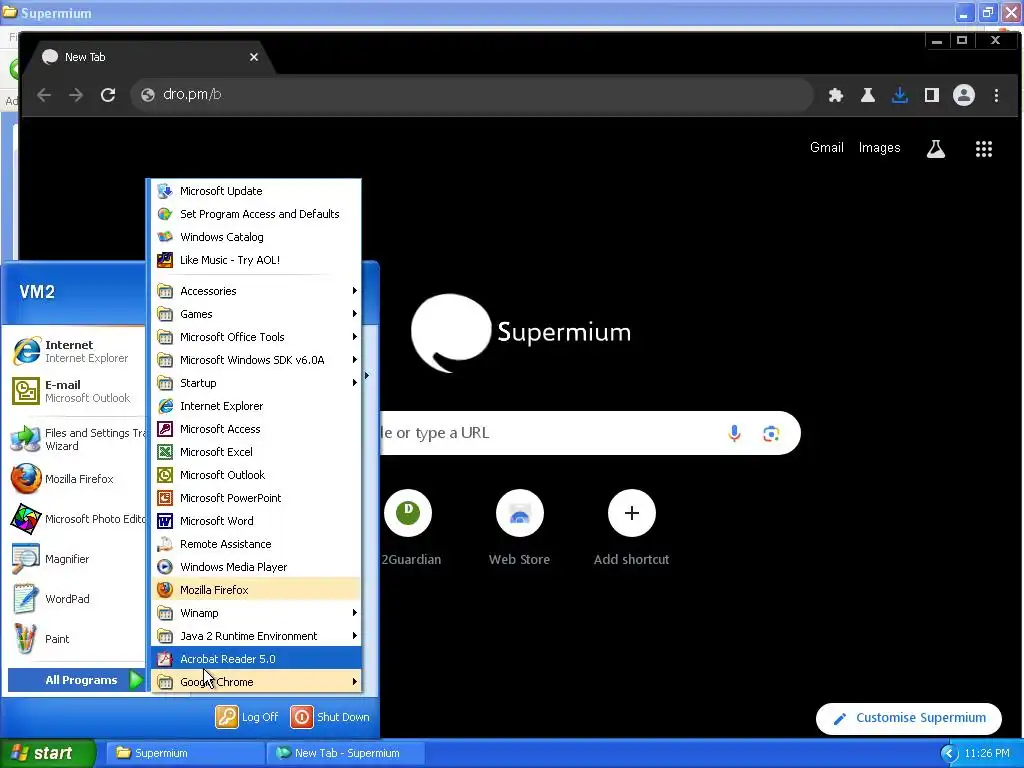Open Microsoft Access from programs list
The height and width of the screenshot is (768, 1024).
point(256,429)
